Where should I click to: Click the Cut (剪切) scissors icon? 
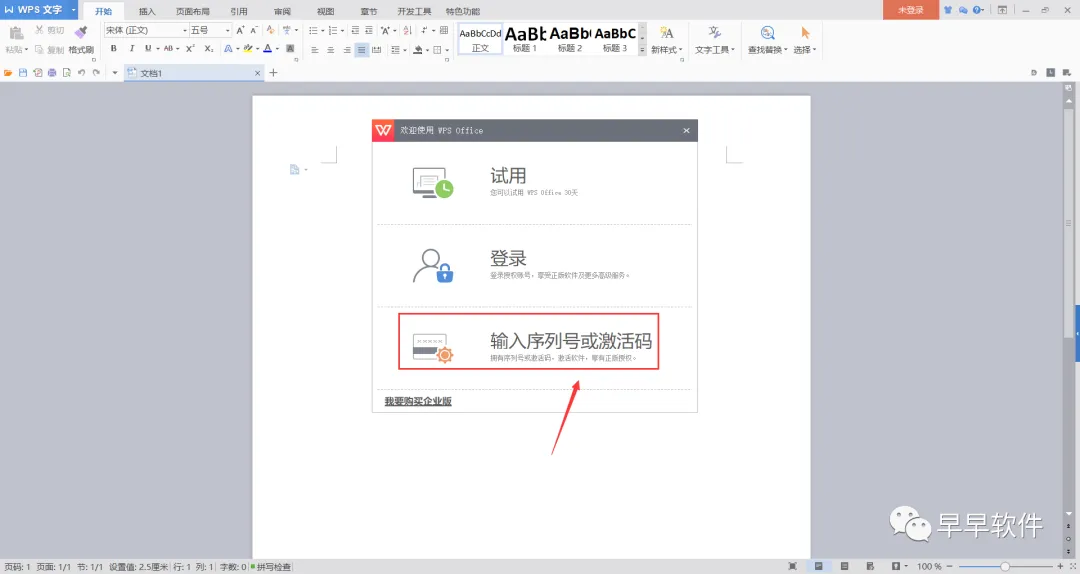39,30
